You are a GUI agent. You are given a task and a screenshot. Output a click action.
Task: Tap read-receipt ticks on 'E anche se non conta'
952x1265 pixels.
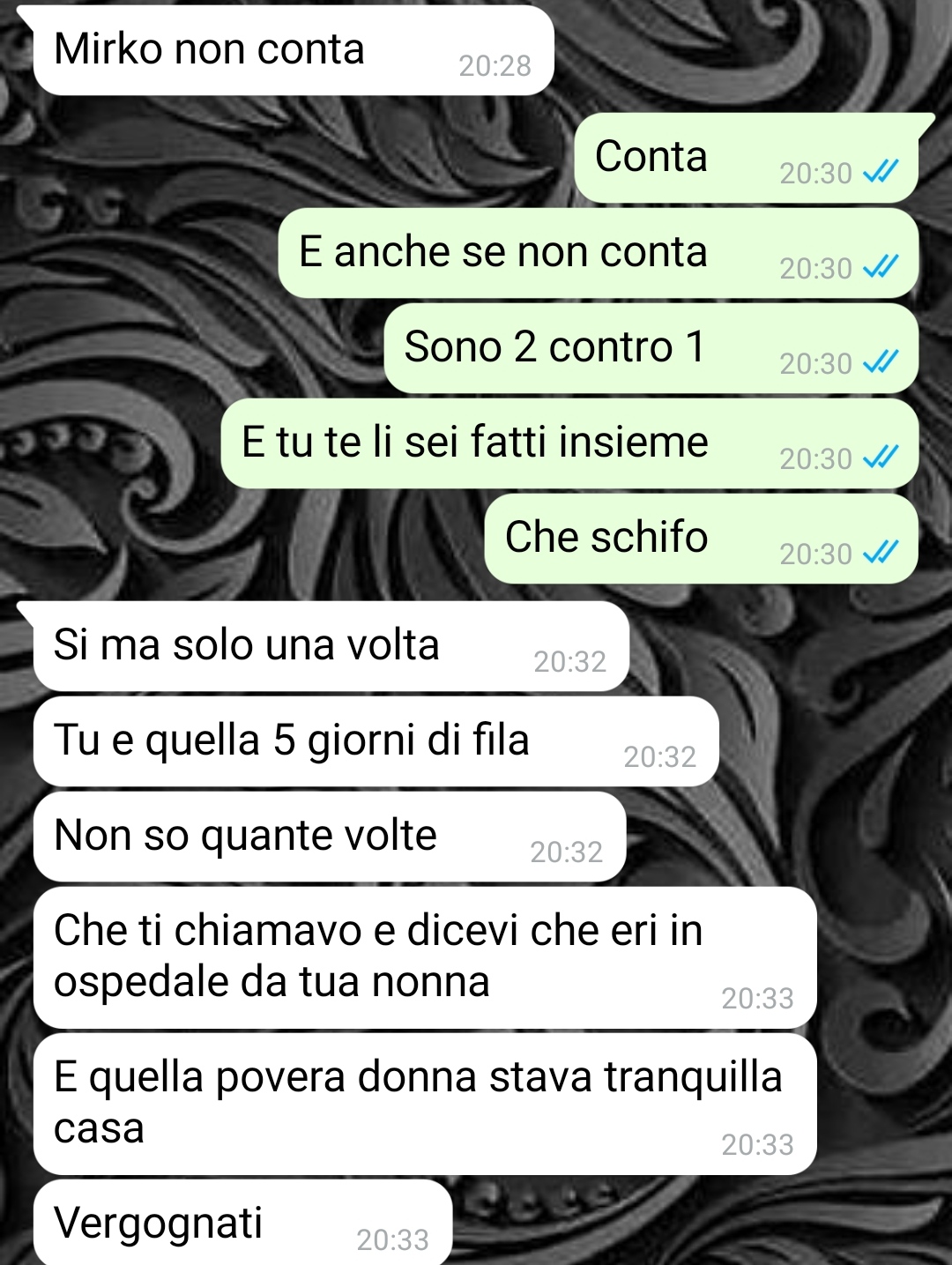(880, 266)
